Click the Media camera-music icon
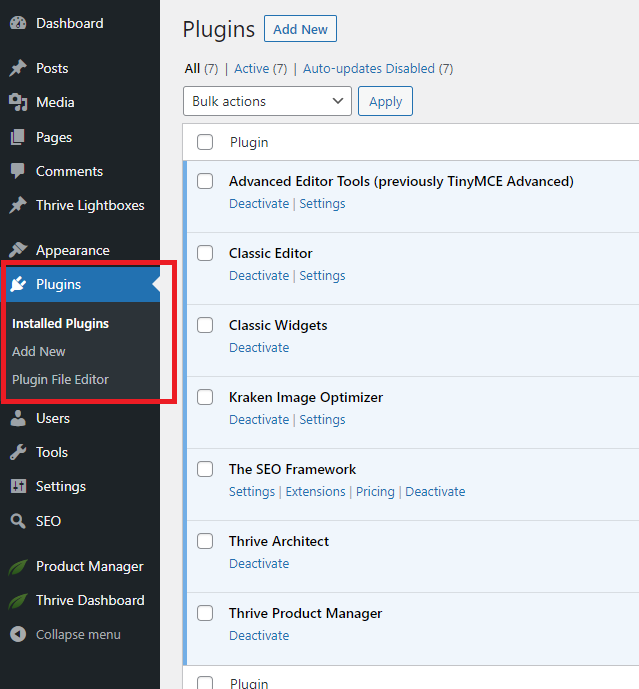The height and width of the screenshot is (689, 639). coord(18,102)
